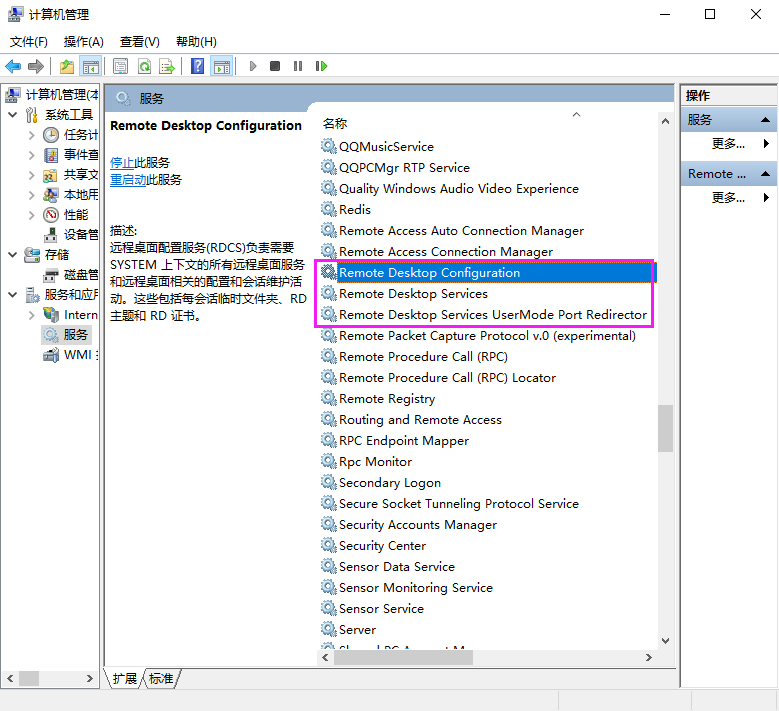Select Remote Access Auto Connection Manager
Screen dimensions: 779x711
452,231
